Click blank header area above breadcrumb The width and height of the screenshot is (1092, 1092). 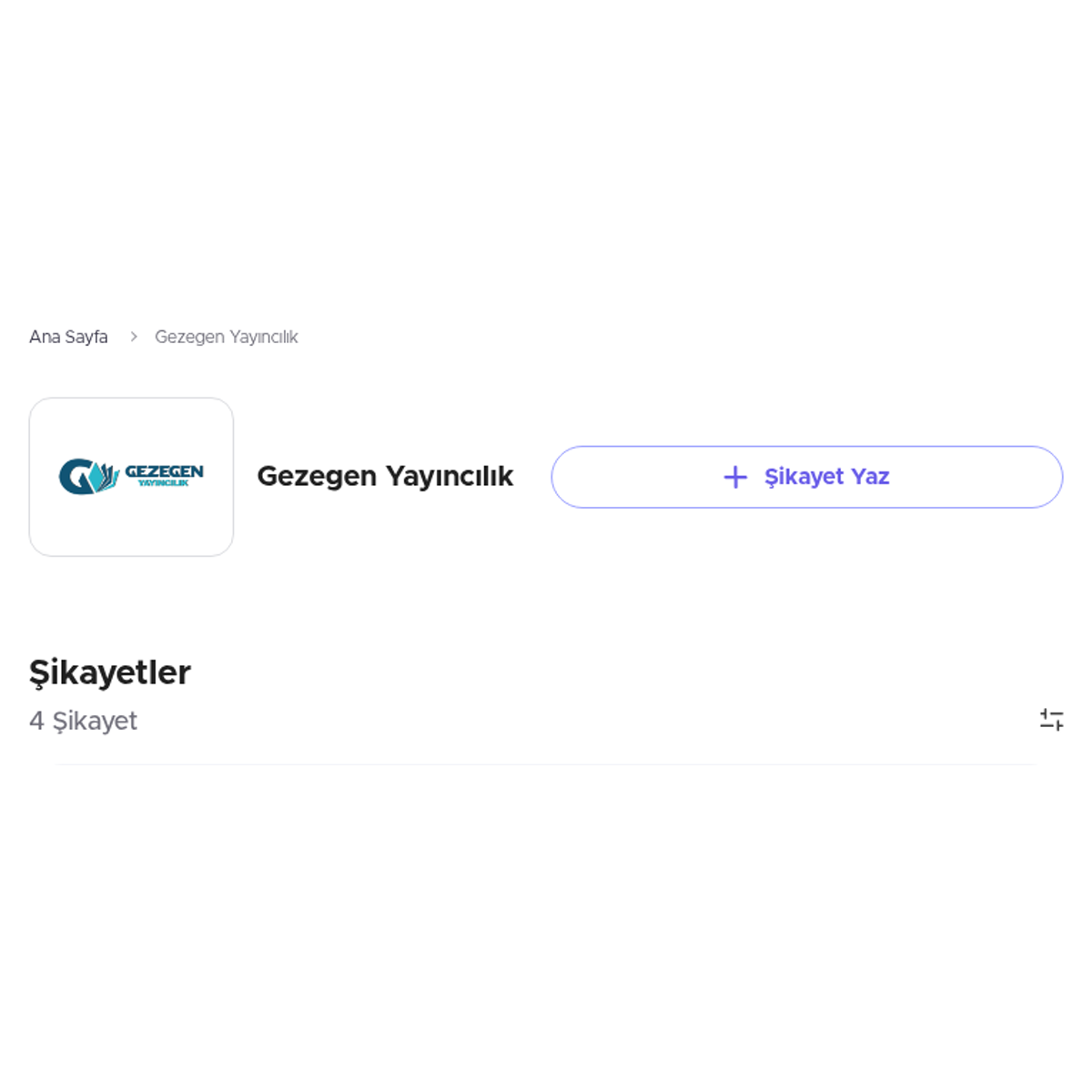tap(546, 155)
